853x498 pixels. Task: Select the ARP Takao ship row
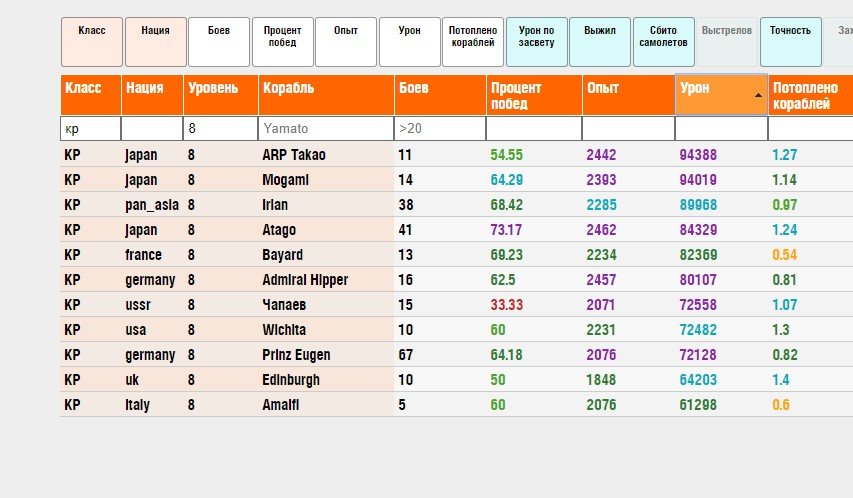pos(456,155)
